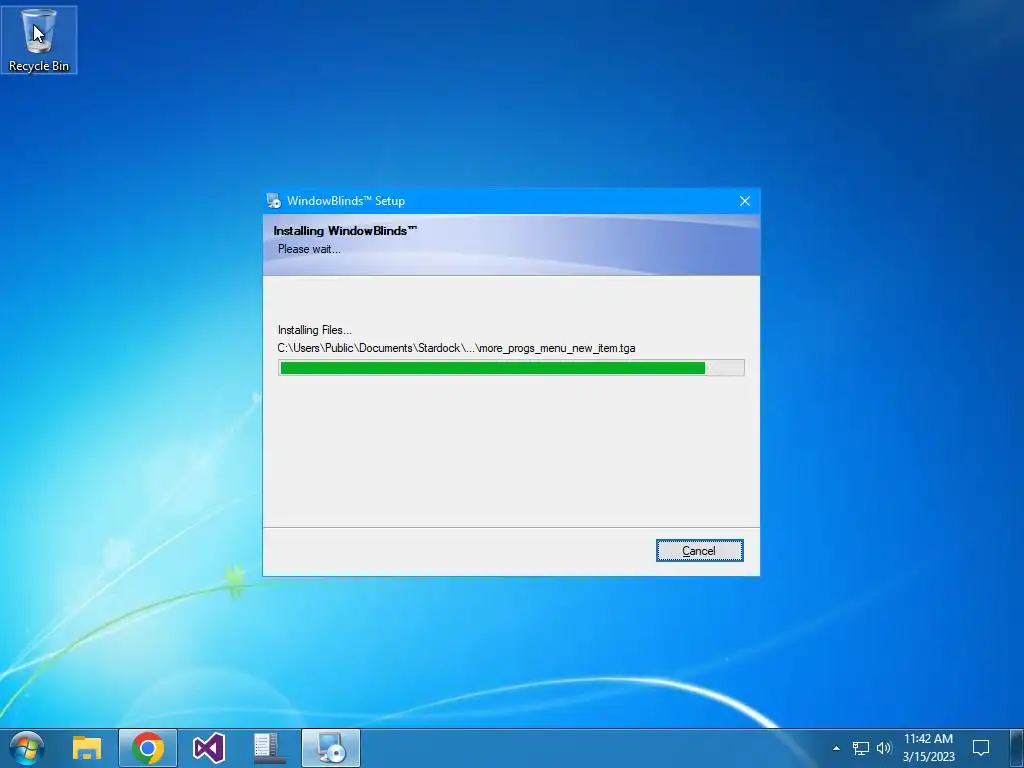Viewport: 1024px width, 768px height.
Task: Click the 'Please wait...' message
Action: 309,249
